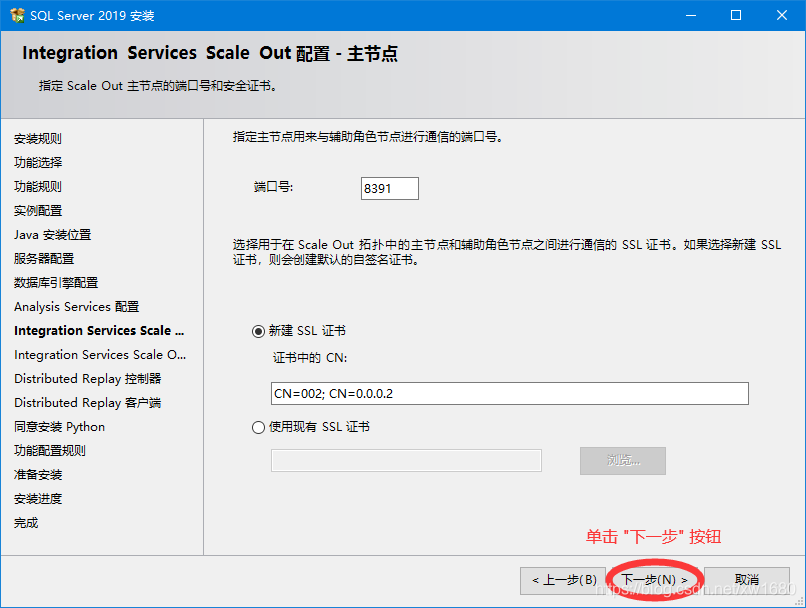Maximize the SQL Server 2019 setup window
This screenshot has height=608, width=806.
[736, 15]
